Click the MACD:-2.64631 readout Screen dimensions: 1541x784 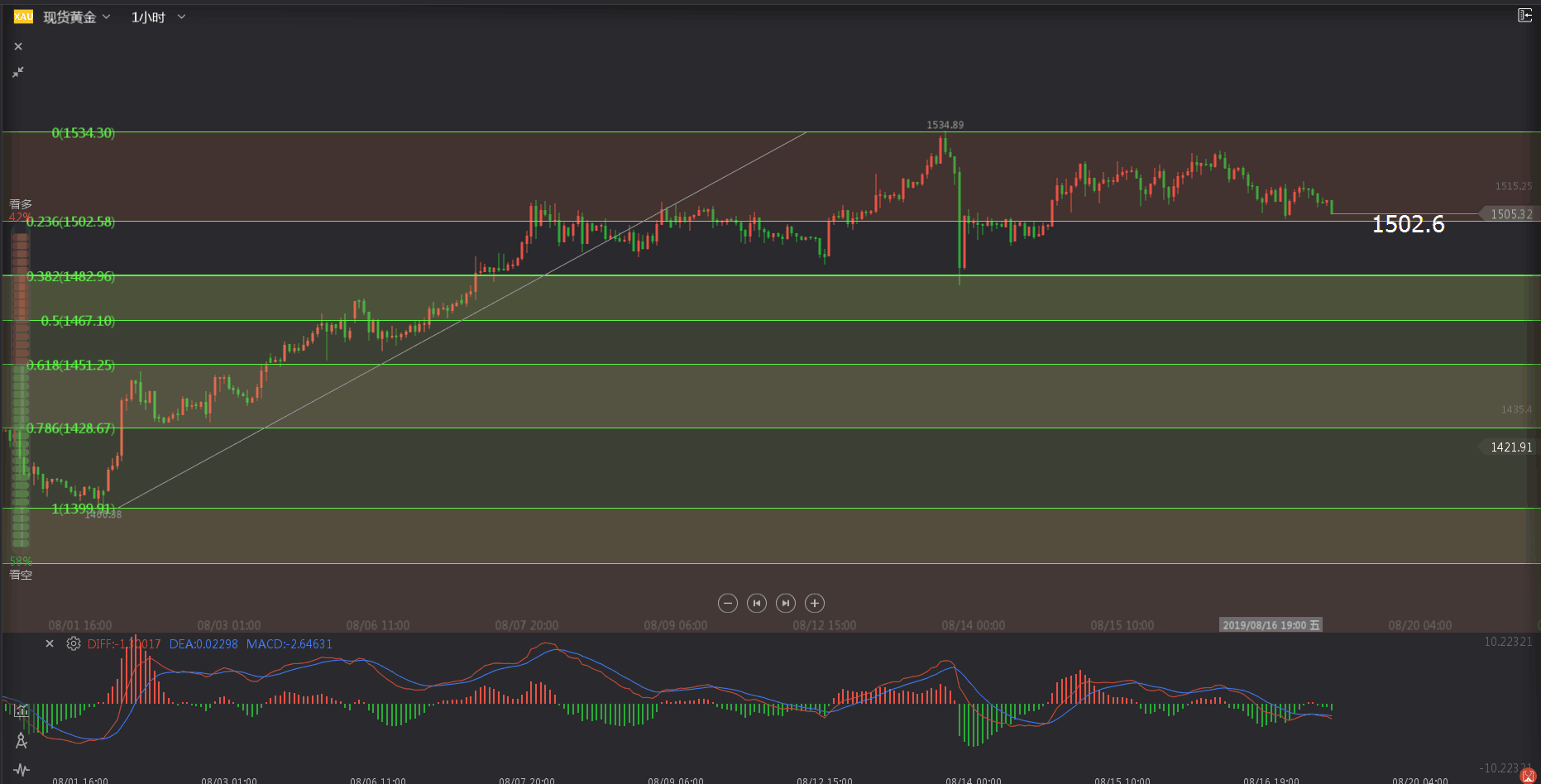[290, 644]
